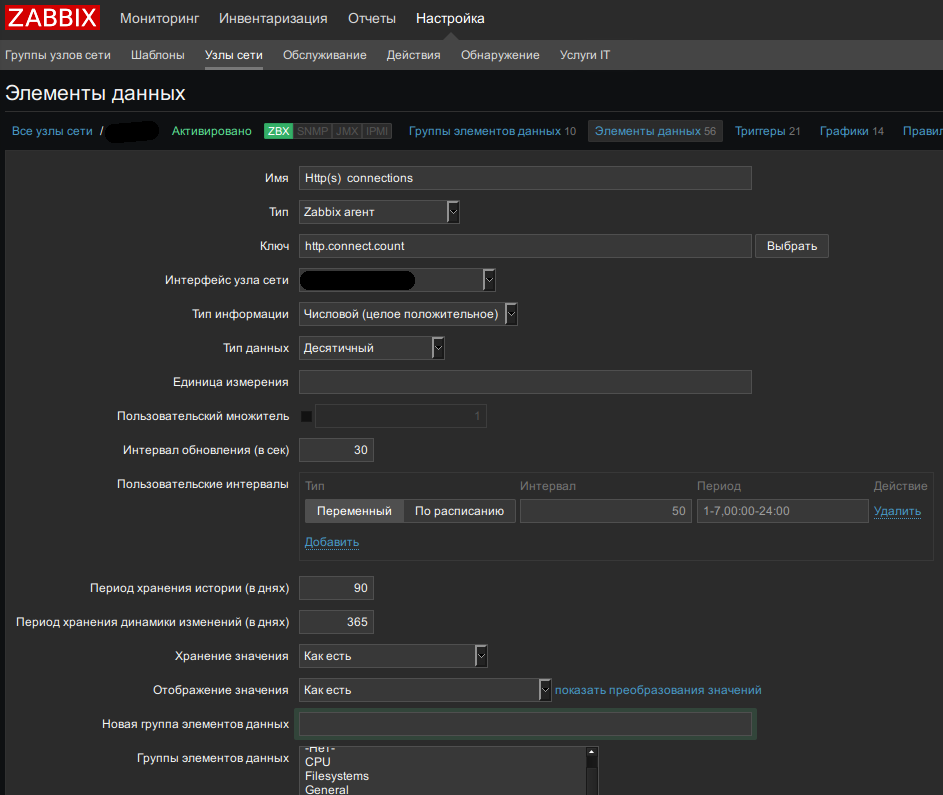This screenshot has width=943, height=795.
Task: Open the Триггеры tab
Action: 767,131
